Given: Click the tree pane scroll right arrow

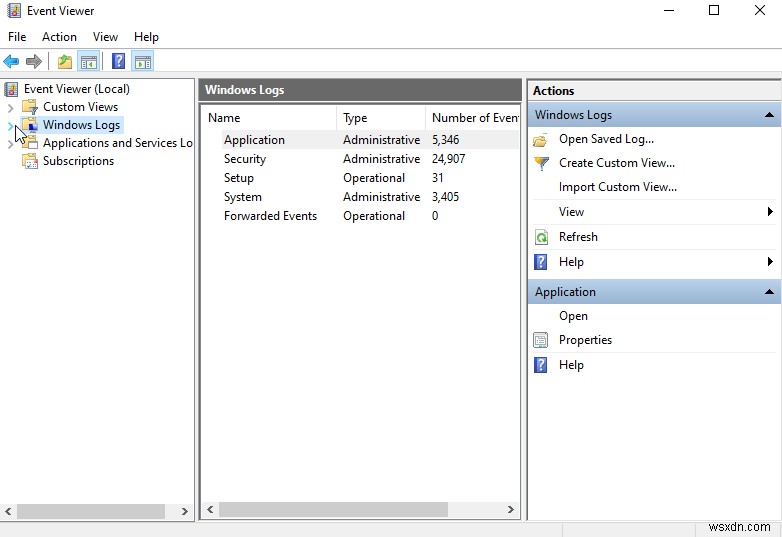Looking at the screenshot, I should pos(185,511).
